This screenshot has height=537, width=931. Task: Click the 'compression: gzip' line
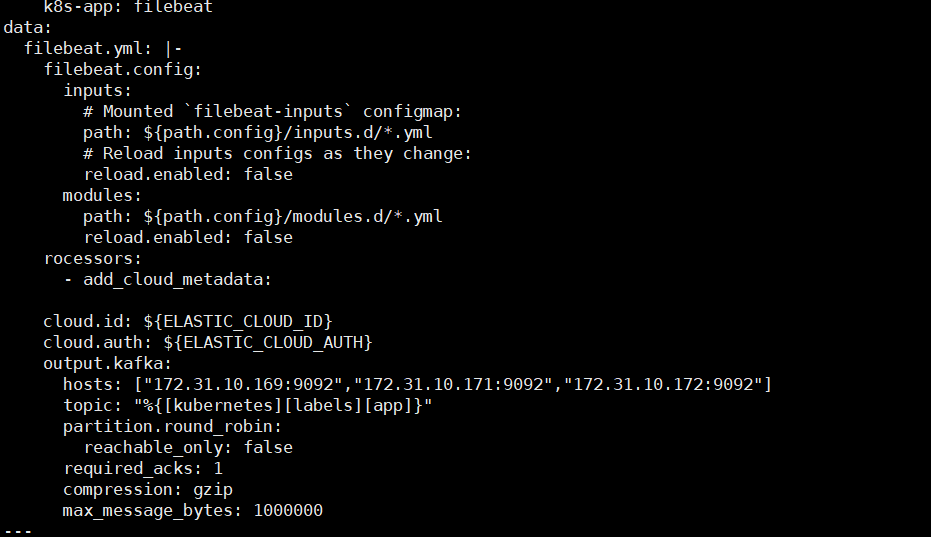click(x=148, y=489)
